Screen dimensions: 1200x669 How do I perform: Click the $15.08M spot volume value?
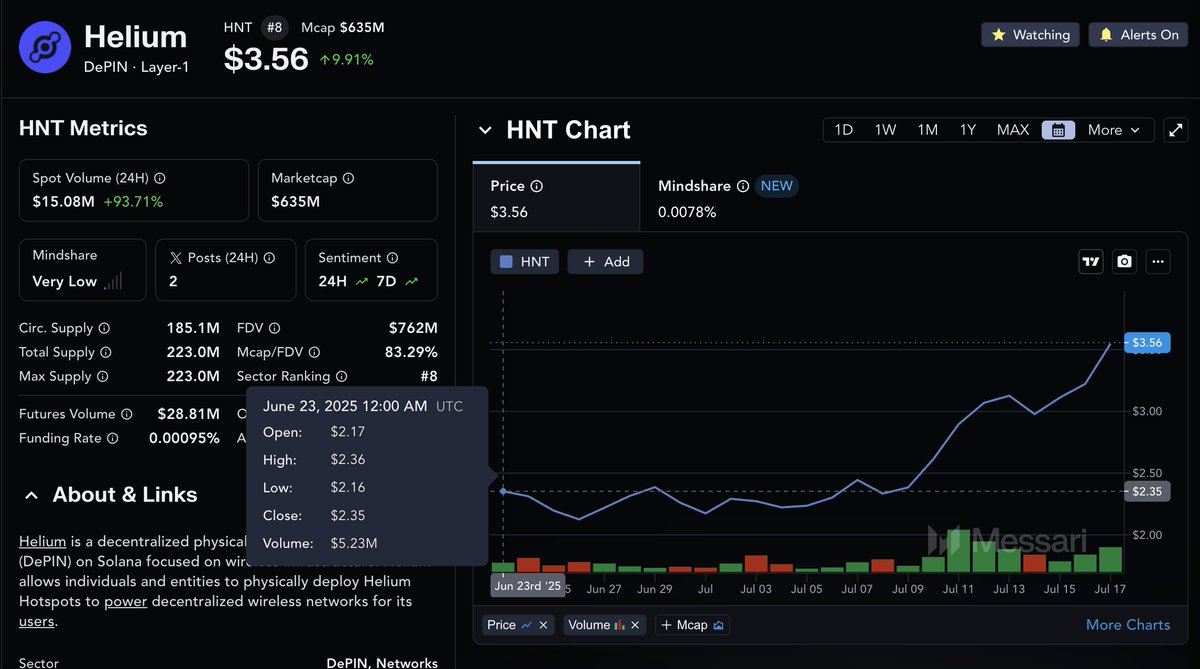pyautogui.click(x=64, y=202)
